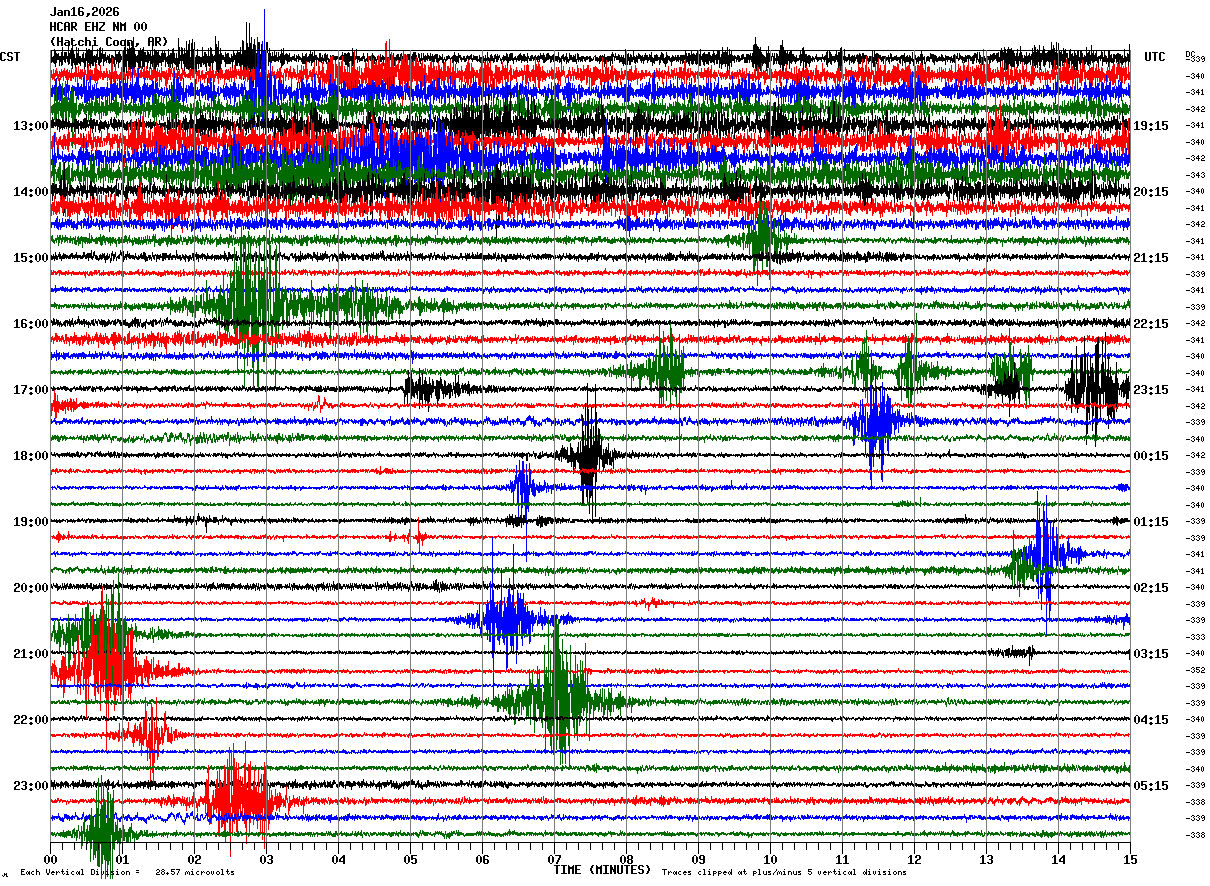The image size is (1210, 886).
Task: Click the 02:15 UTC time label
Action: [x=1151, y=588]
